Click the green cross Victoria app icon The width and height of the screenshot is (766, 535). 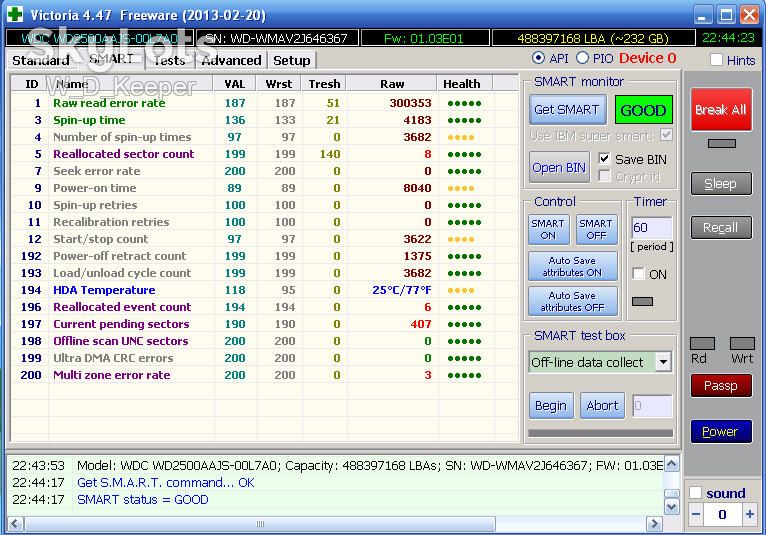pyautogui.click(x=15, y=14)
